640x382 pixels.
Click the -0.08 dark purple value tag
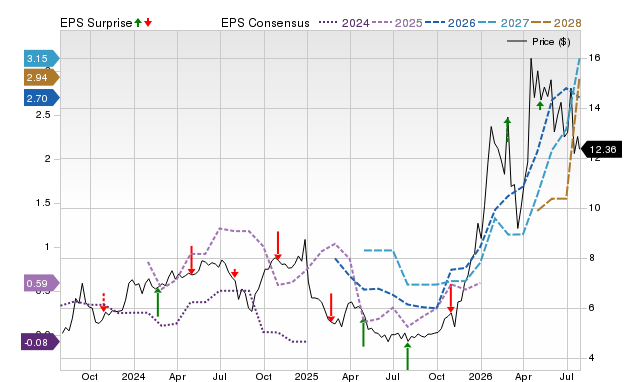(40, 342)
